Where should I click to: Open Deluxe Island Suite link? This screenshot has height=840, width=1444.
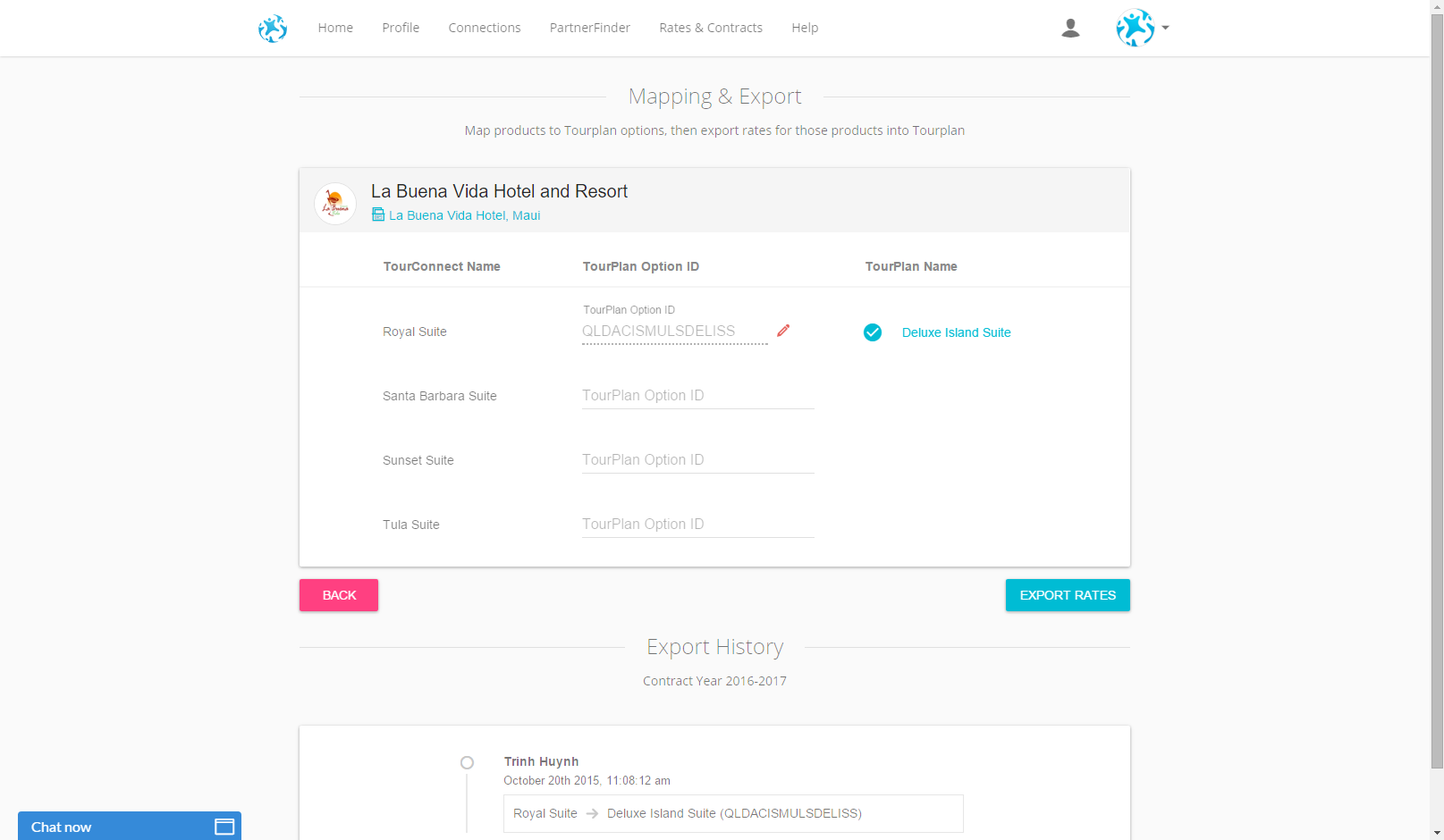957,332
